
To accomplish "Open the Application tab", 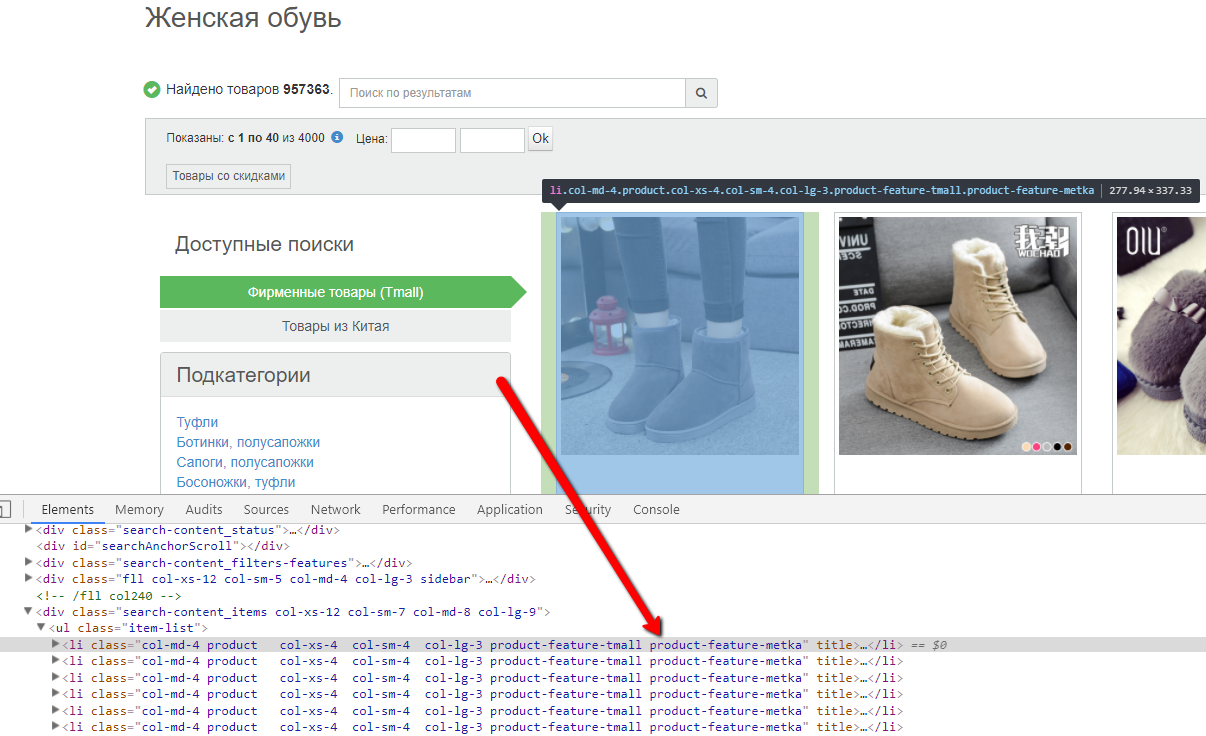I will click(510, 509).
